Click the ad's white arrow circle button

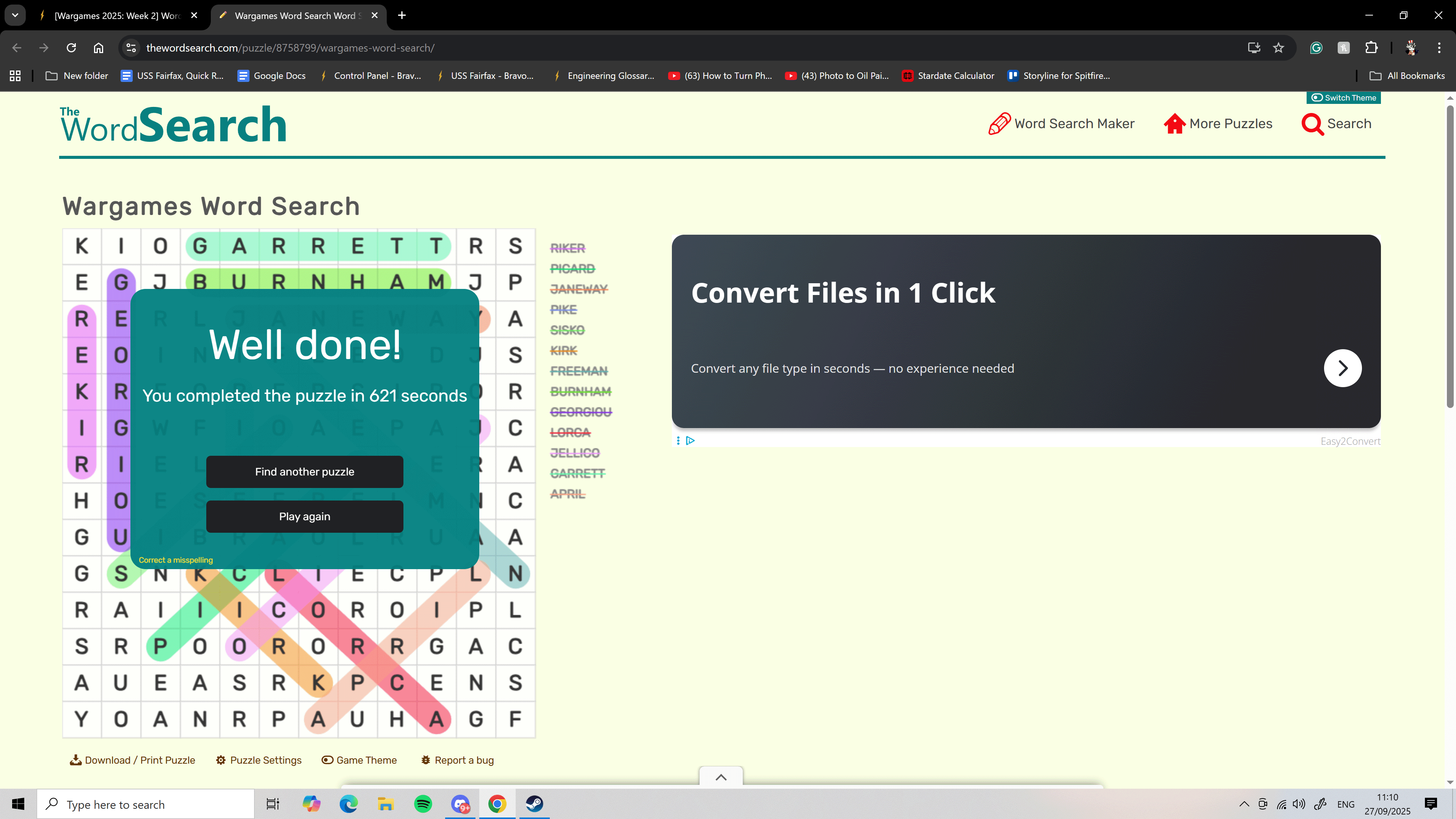tap(1342, 368)
